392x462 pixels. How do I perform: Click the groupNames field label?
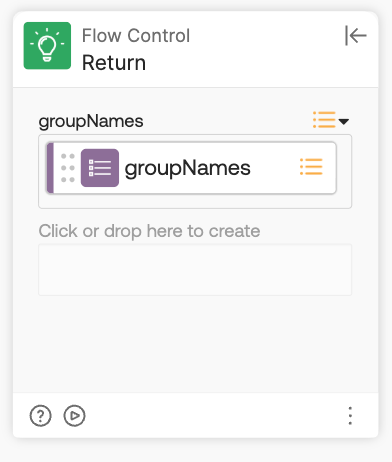coord(91,121)
